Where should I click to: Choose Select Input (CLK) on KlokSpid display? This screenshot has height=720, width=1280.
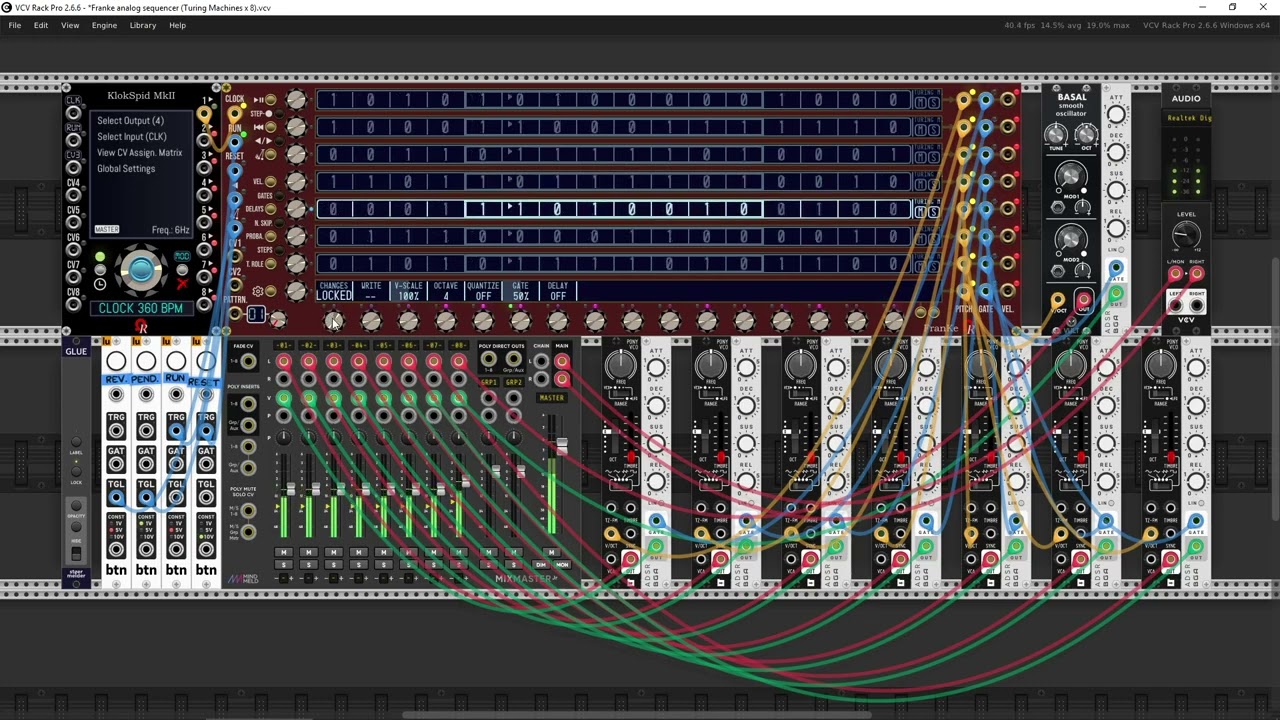click(132, 137)
